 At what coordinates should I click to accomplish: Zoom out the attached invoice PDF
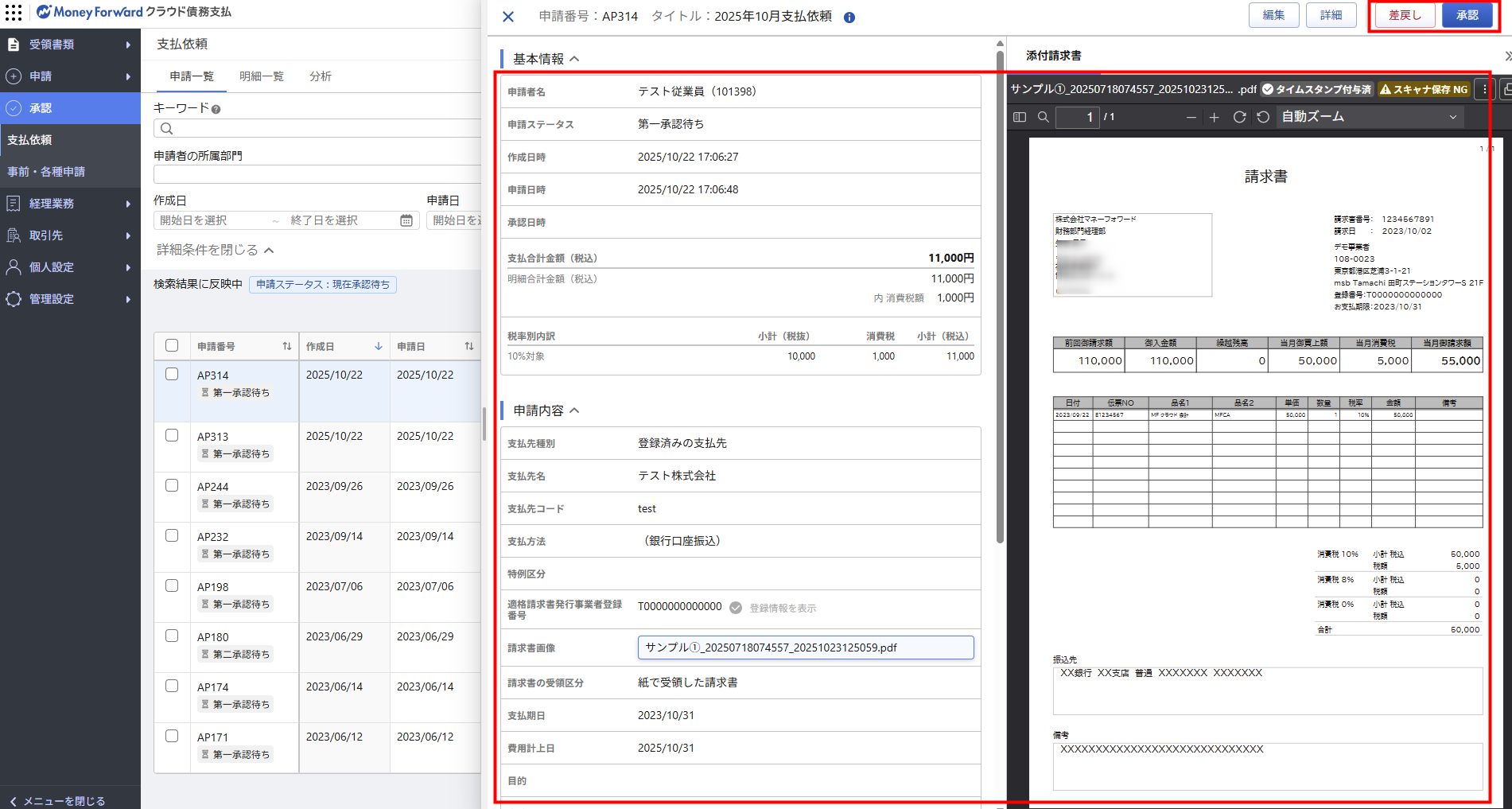[1191, 117]
